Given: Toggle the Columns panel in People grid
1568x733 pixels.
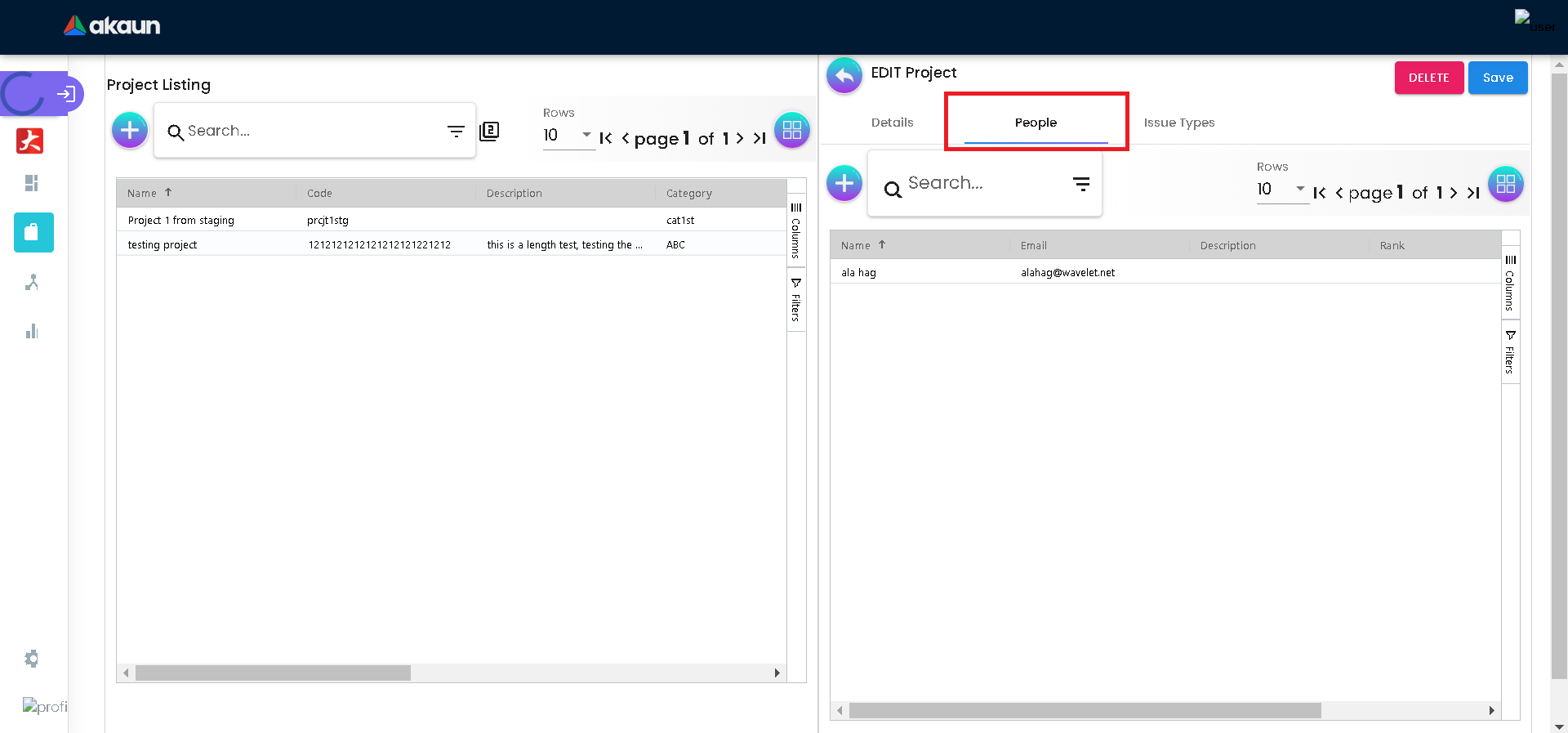Looking at the screenshot, I should click(x=1510, y=283).
